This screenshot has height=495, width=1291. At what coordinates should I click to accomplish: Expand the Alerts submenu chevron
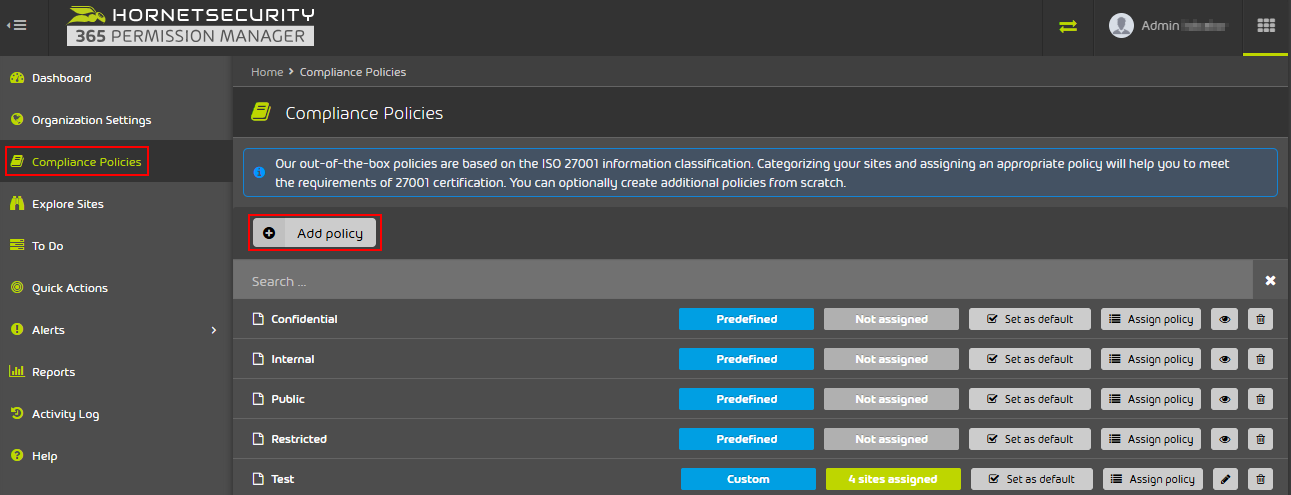point(214,330)
